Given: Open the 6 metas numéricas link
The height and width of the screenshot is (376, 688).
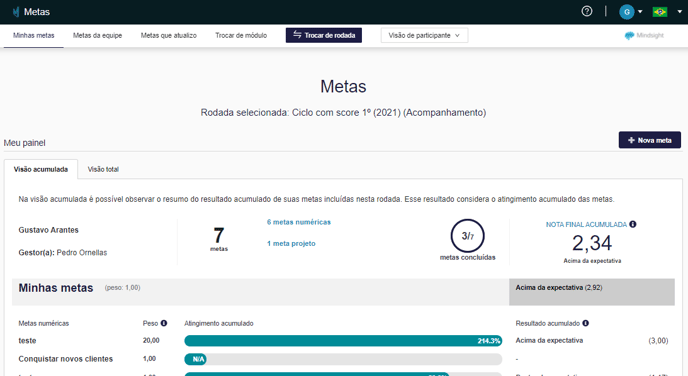Looking at the screenshot, I should (299, 222).
